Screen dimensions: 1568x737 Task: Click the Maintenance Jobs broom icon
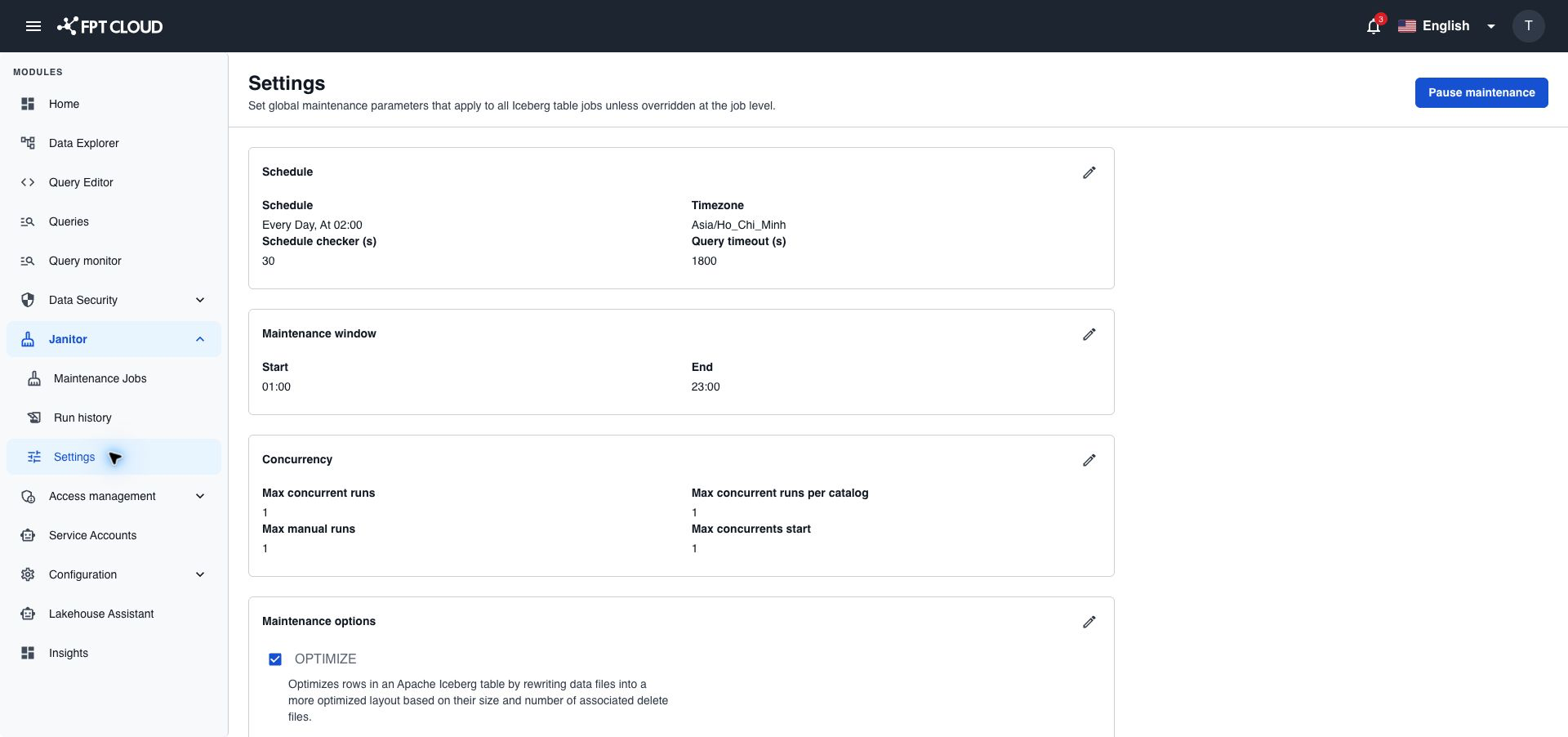tap(34, 378)
